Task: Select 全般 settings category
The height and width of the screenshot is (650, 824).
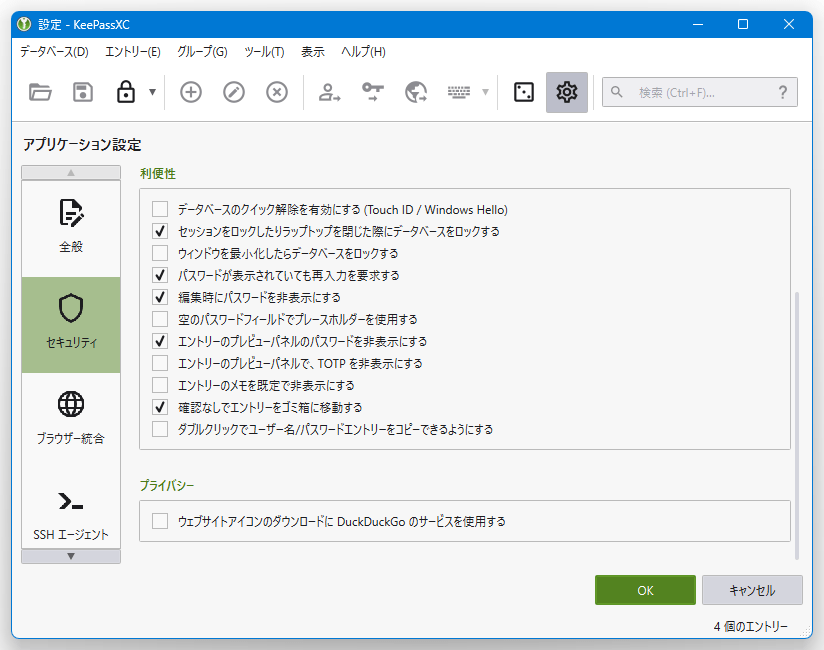Action: pos(71,229)
